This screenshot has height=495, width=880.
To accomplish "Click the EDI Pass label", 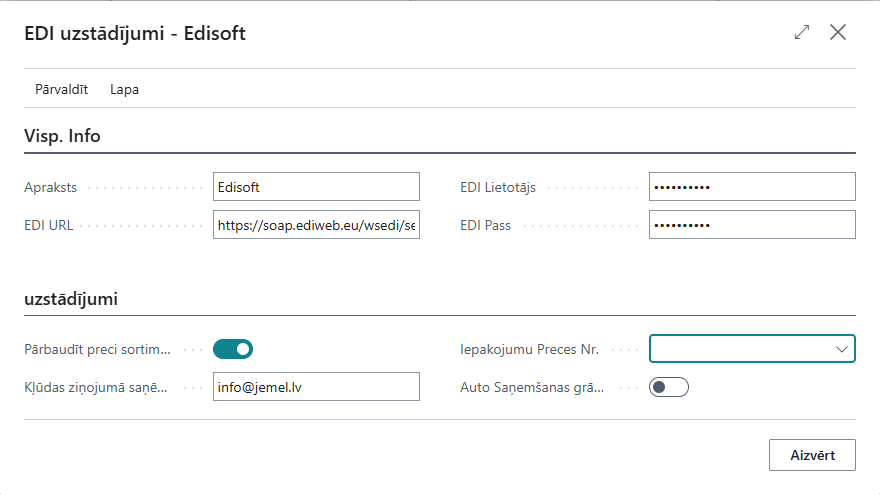I will pyautogui.click(x=485, y=226).
